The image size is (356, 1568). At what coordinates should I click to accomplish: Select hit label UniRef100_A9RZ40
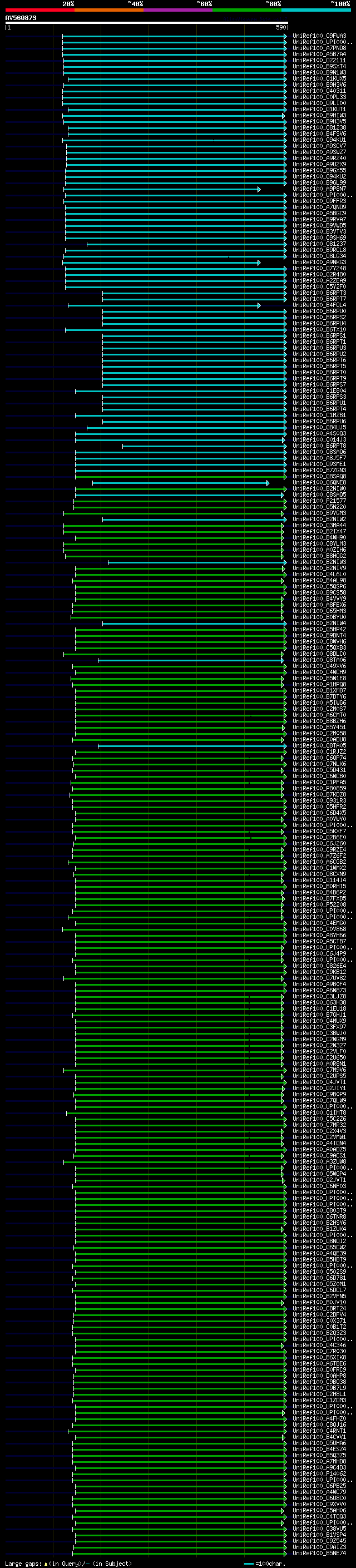coord(319,159)
